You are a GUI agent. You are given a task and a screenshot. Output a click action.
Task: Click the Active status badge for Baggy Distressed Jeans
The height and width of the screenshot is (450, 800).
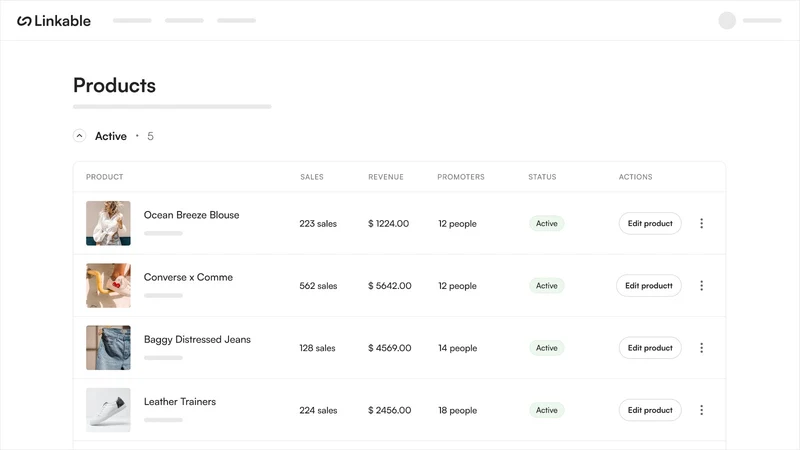pos(546,348)
